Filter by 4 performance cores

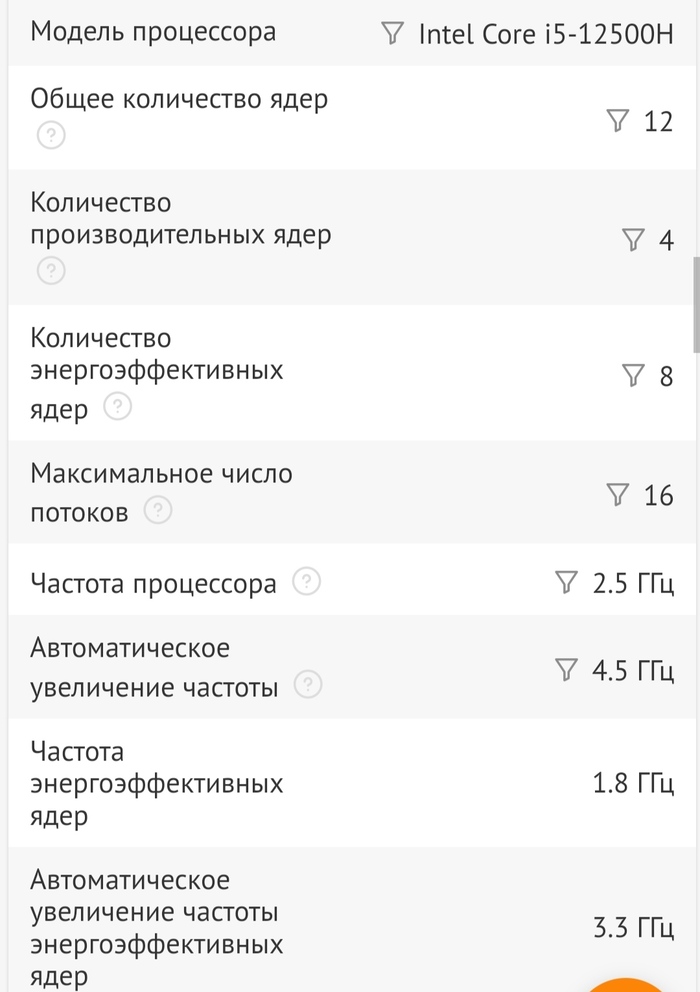pos(633,240)
